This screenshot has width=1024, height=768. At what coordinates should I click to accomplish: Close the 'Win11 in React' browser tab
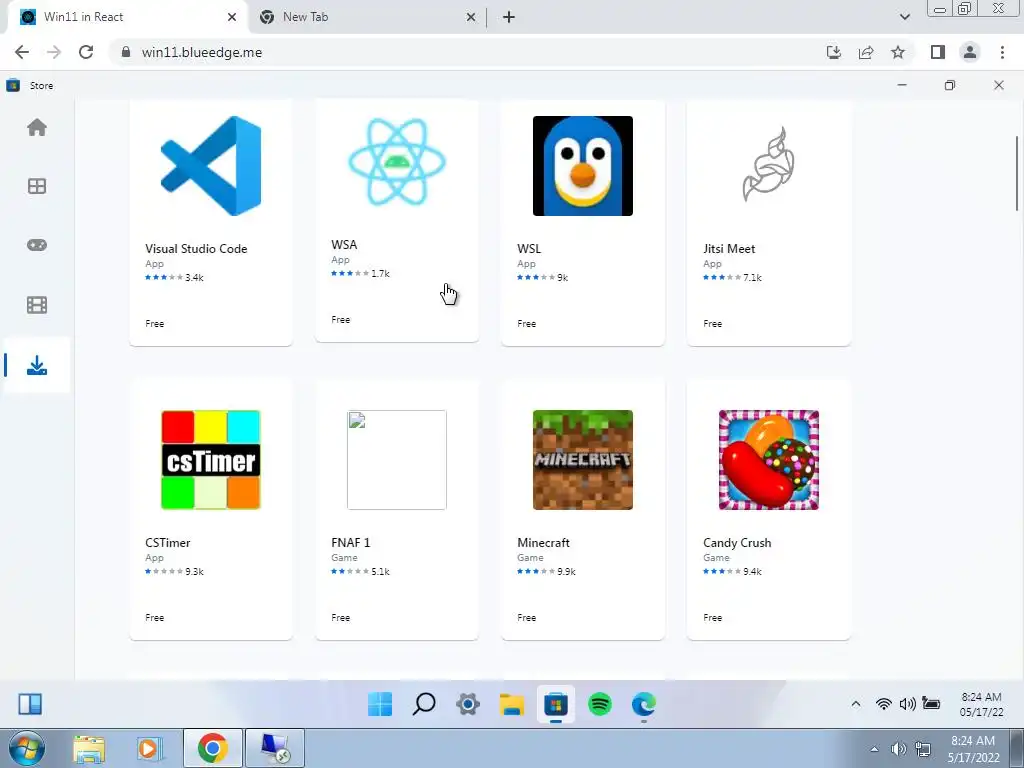point(232,18)
